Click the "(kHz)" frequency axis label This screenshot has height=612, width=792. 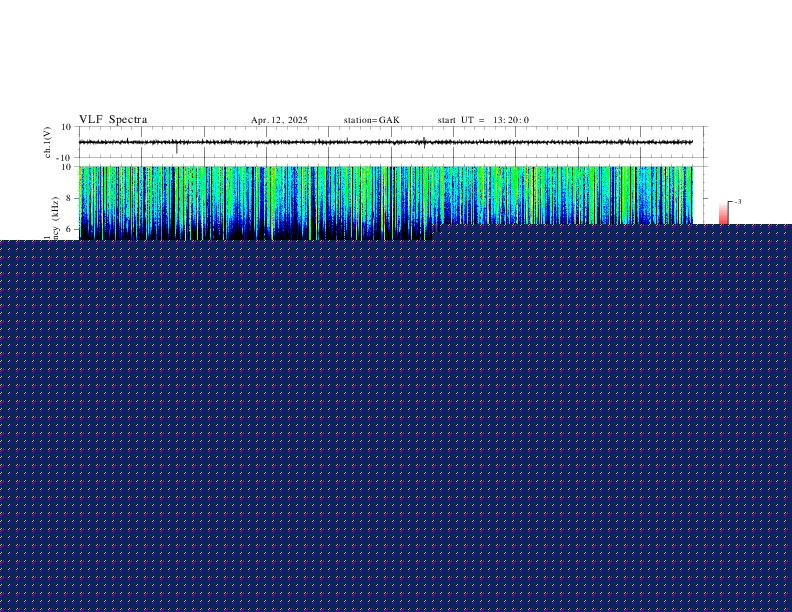[55, 209]
